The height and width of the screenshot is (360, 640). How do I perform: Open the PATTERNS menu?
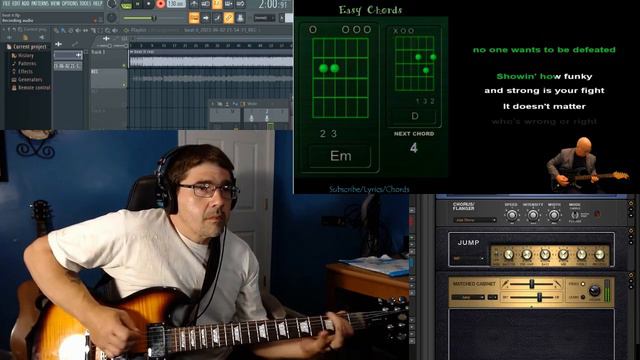pyautogui.click(x=40, y=4)
